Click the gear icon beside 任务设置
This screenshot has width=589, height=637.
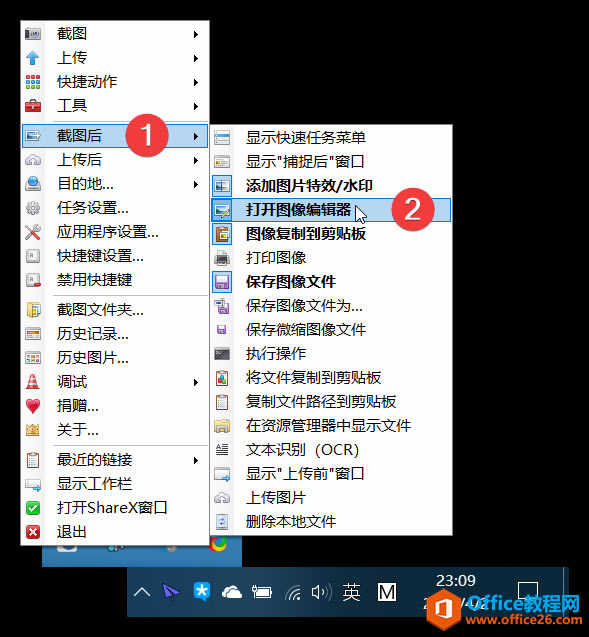(33, 208)
